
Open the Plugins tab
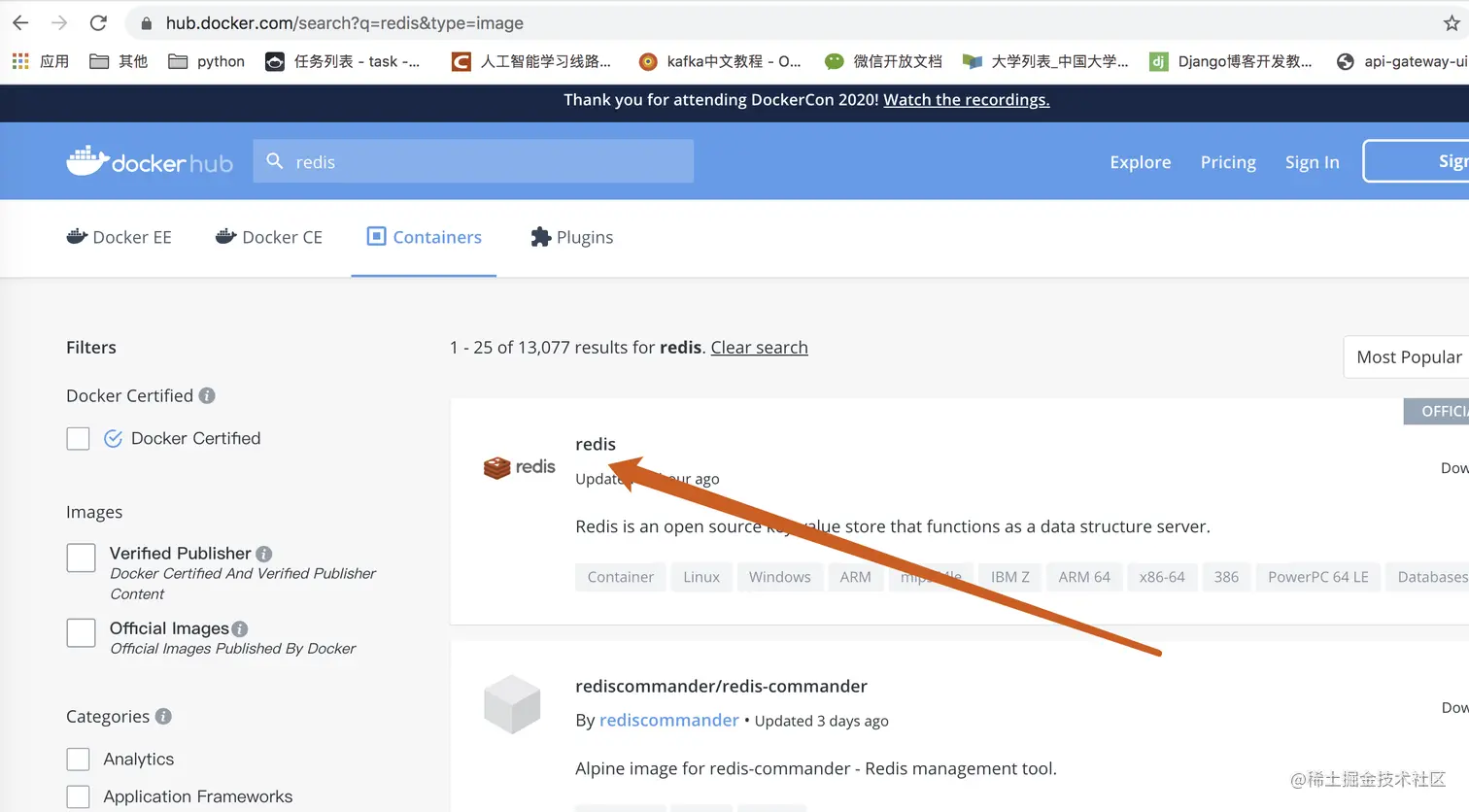click(x=571, y=237)
